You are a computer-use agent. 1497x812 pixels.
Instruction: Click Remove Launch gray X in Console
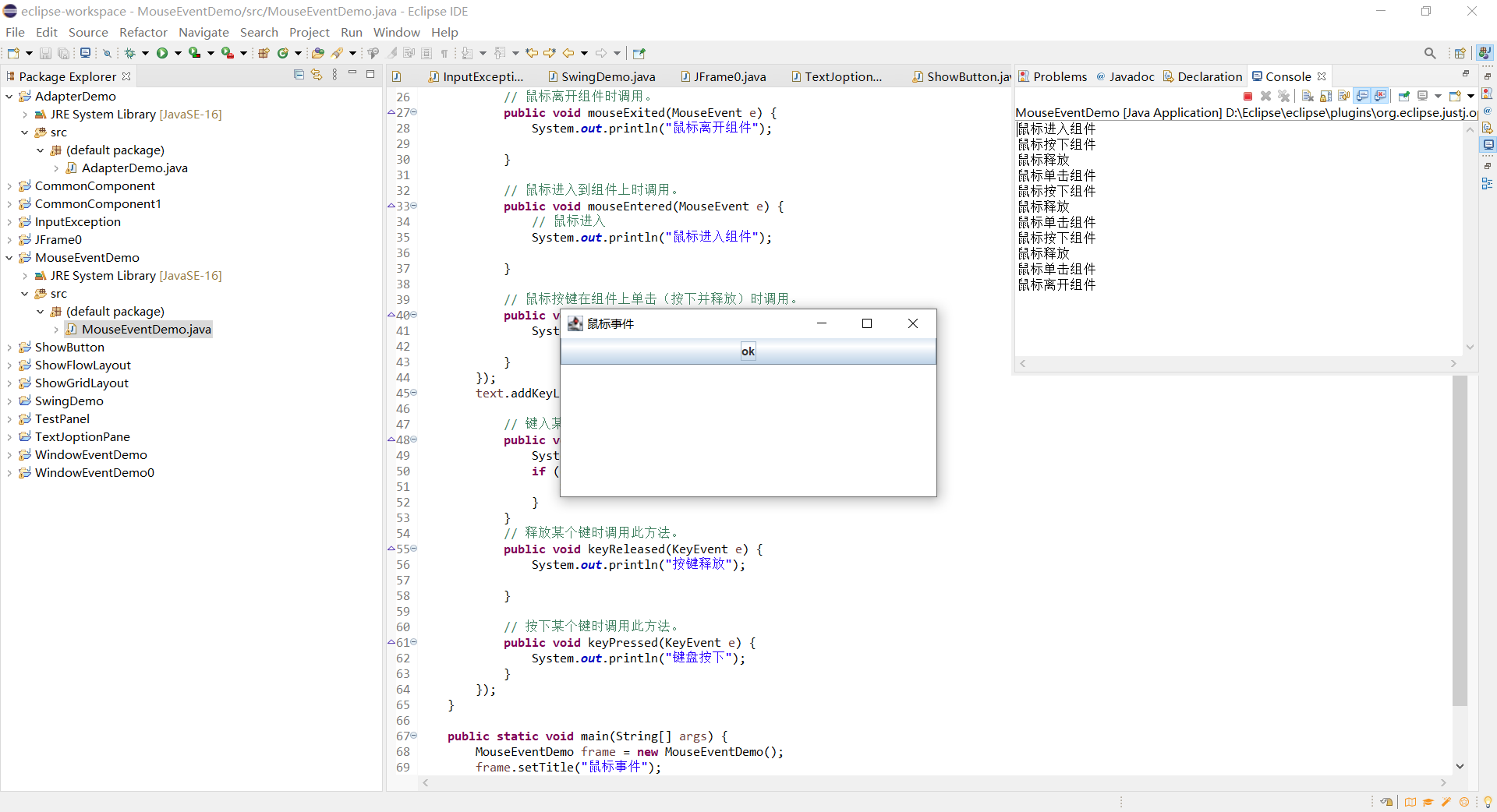[1265, 96]
